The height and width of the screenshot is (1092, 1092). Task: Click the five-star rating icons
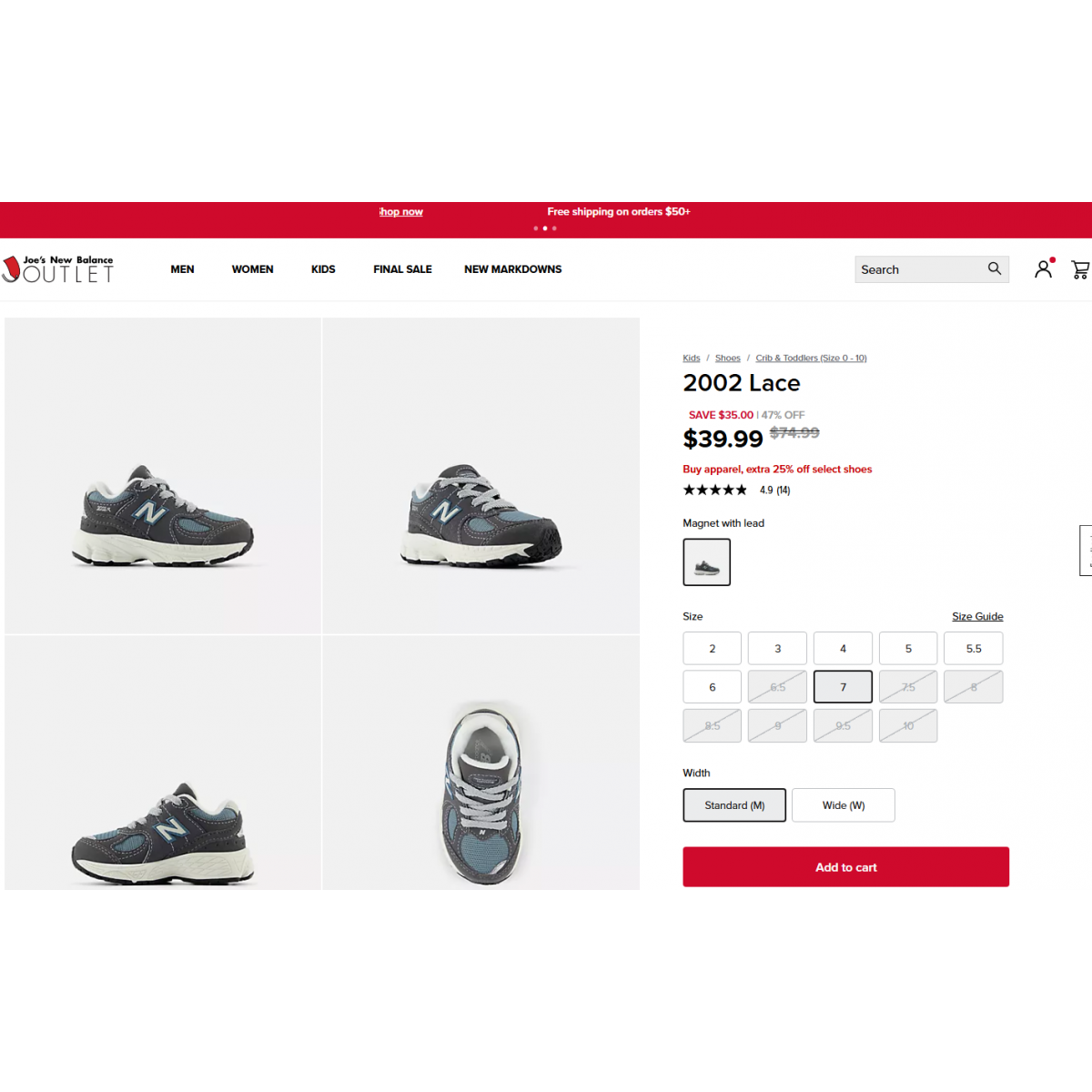coord(715,490)
